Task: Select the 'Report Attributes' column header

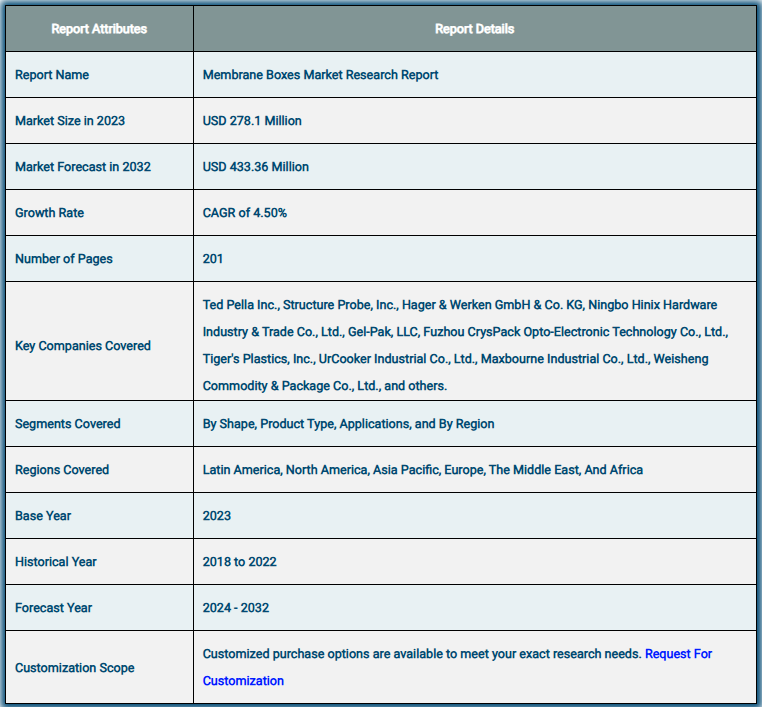Action: [99, 29]
